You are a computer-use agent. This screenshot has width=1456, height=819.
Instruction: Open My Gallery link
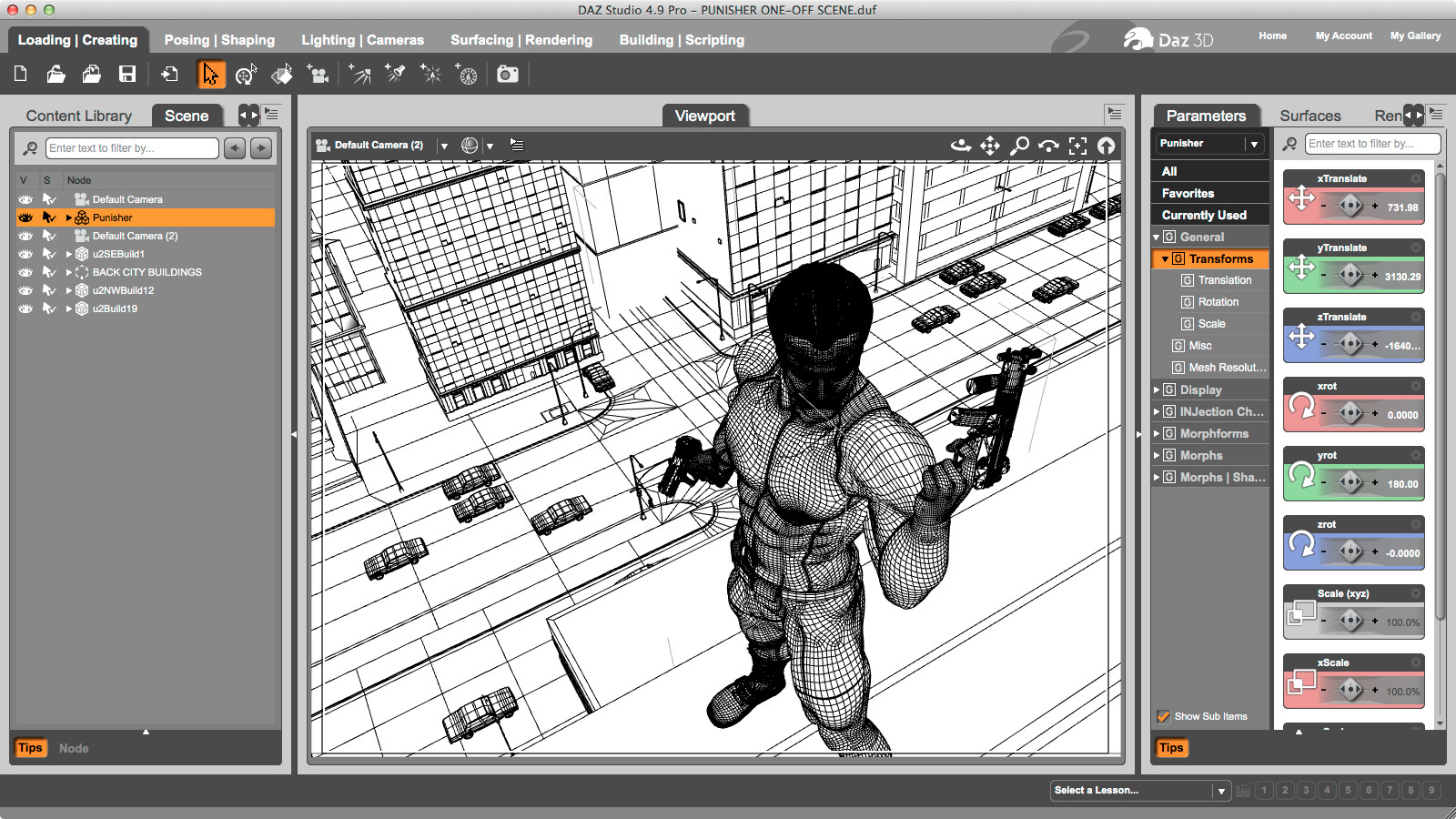point(1415,35)
